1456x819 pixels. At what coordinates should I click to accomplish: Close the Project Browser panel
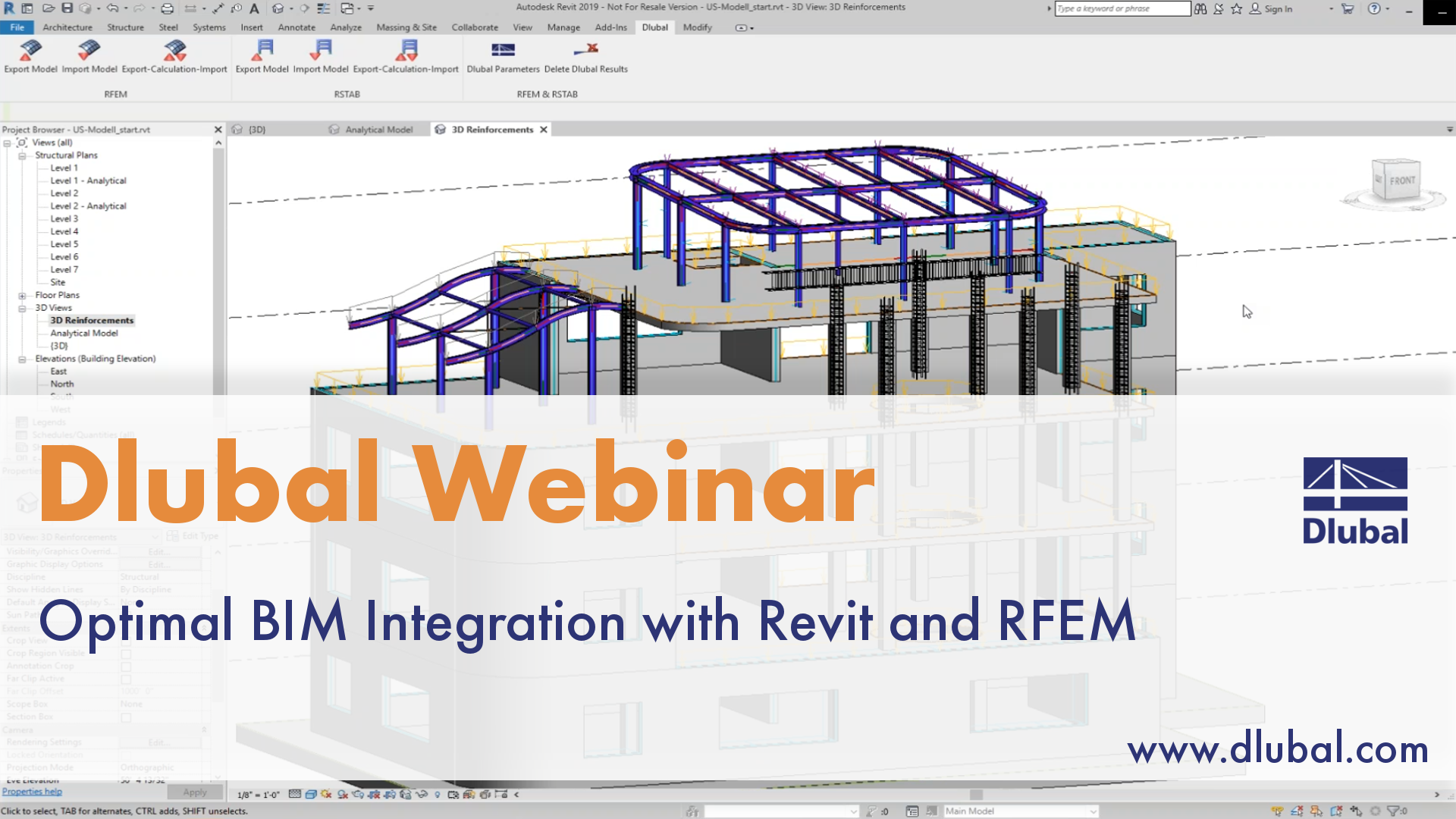(x=218, y=130)
